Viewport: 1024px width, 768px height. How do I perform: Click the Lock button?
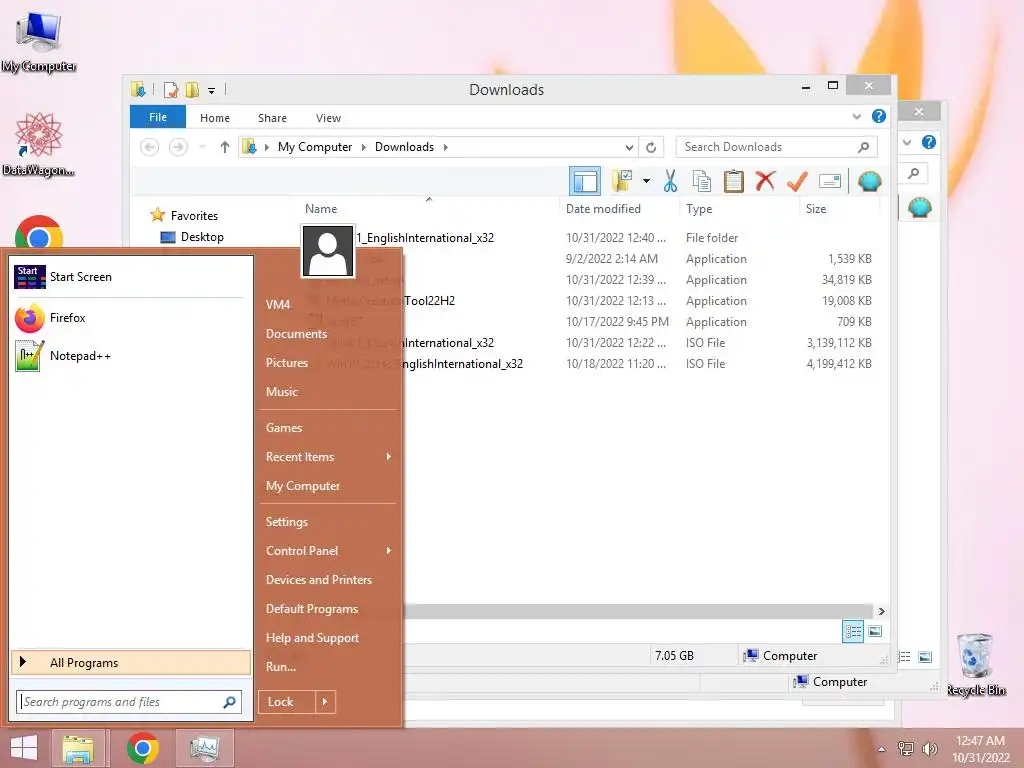click(287, 702)
